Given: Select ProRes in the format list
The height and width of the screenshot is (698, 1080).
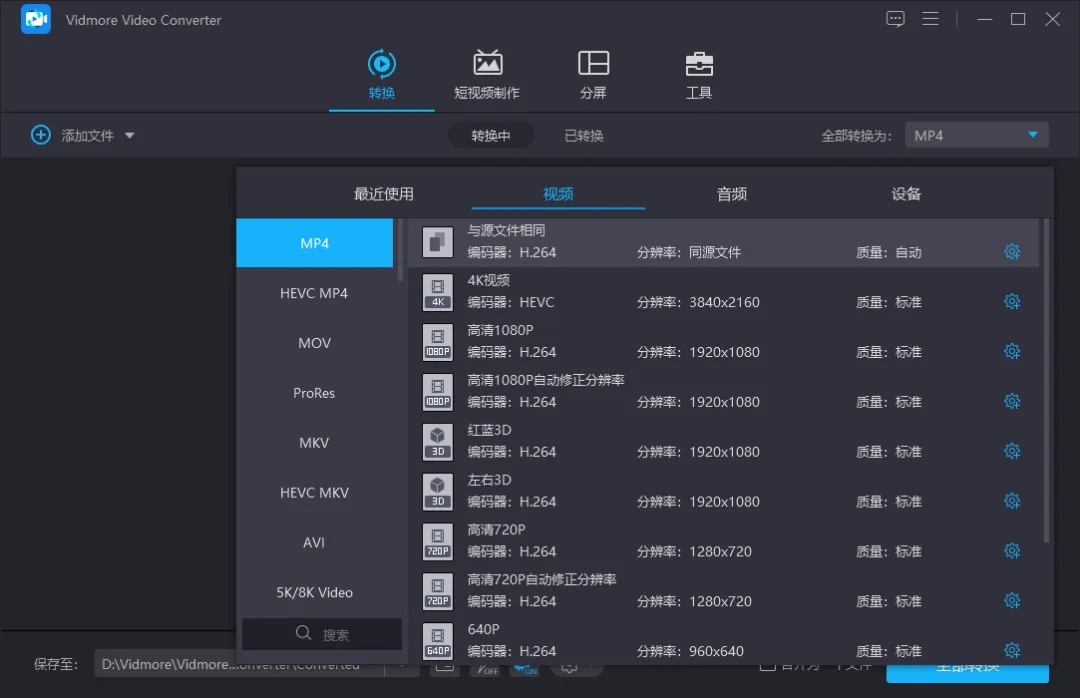Looking at the screenshot, I should tap(315, 393).
